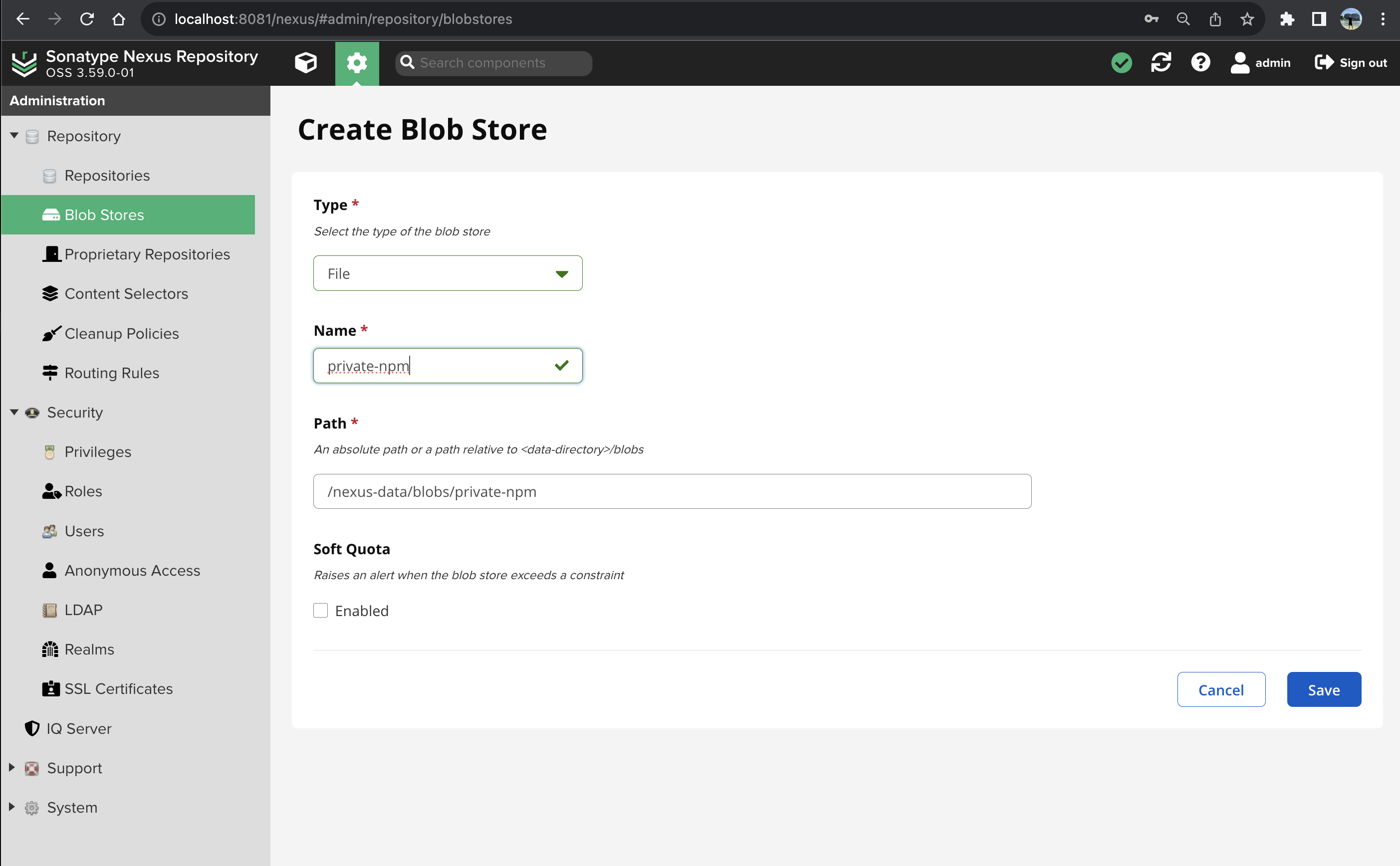This screenshot has width=1400, height=866.
Task: Enable the Soft Quota checkbox
Action: tap(320, 611)
